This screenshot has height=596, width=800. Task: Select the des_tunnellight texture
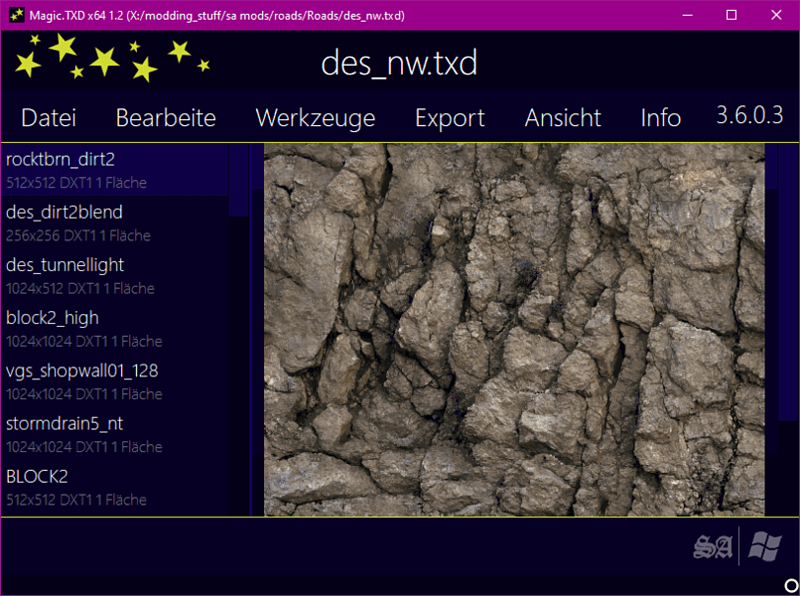click(114, 276)
